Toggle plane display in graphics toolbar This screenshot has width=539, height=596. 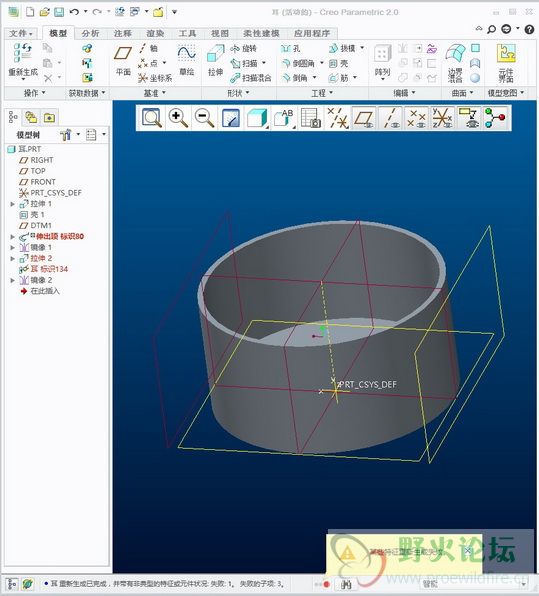(x=363, y=118)
